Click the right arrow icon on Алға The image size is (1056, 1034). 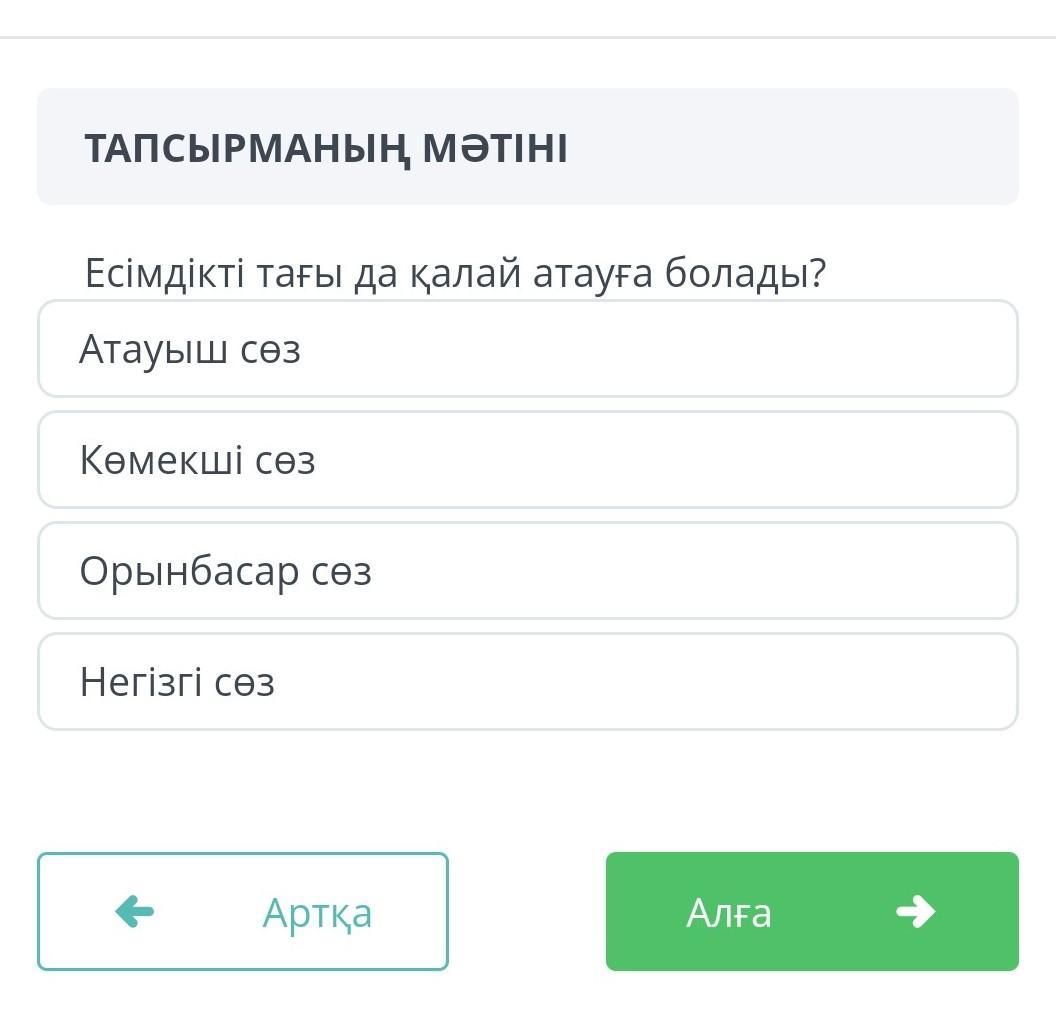pos(915,911)
